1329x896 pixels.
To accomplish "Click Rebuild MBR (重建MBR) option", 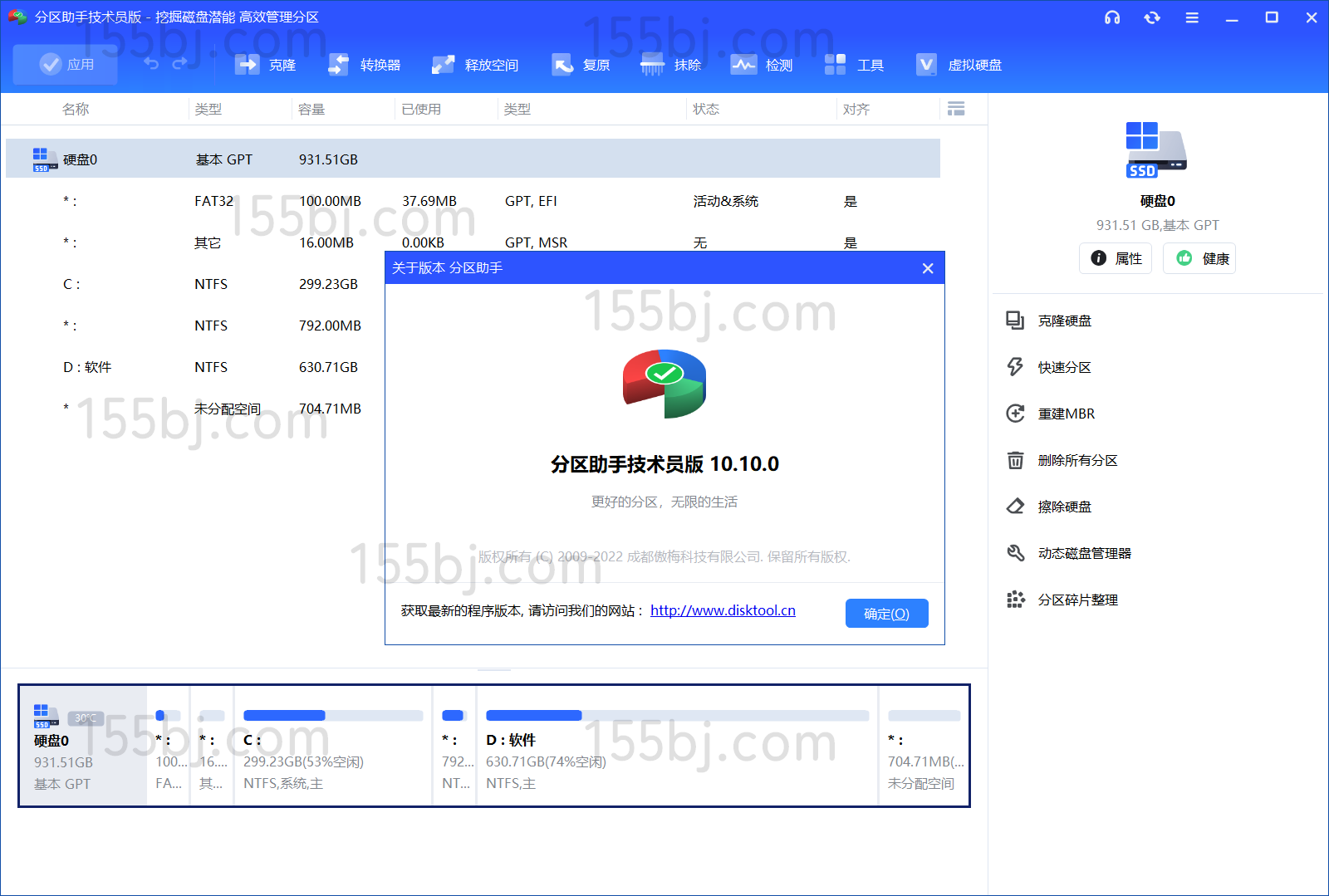I will point(1066,414).
